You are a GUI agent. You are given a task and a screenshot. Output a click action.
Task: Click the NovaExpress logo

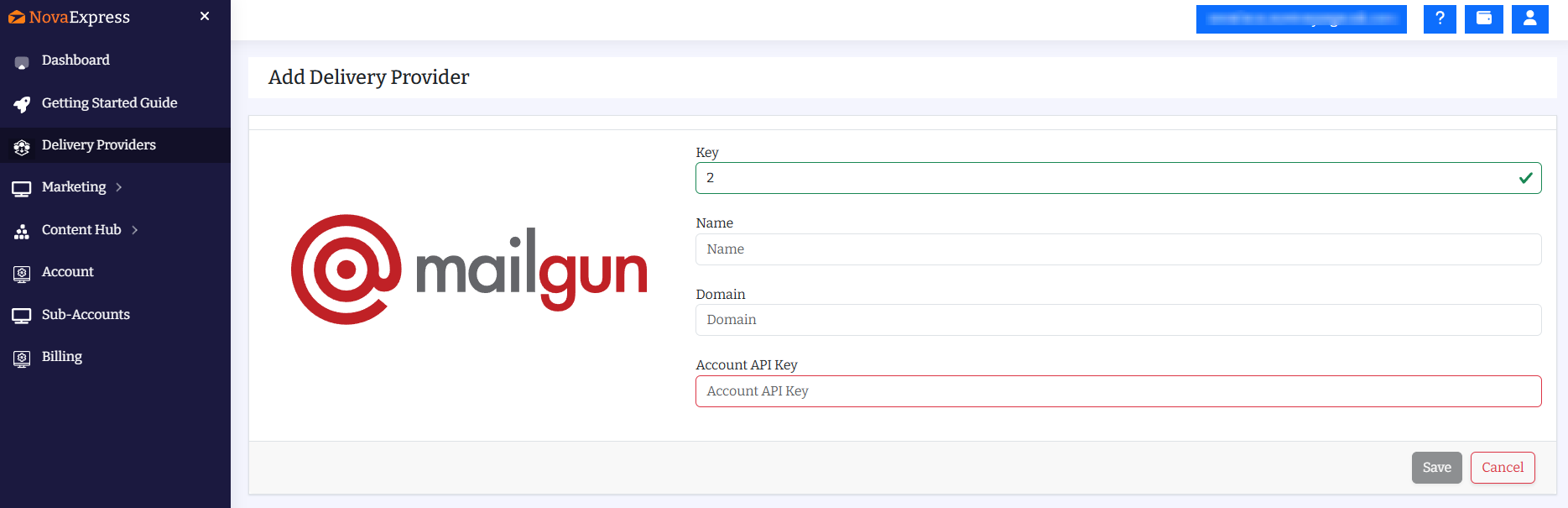pyautogui.click(x=70, y=17)
